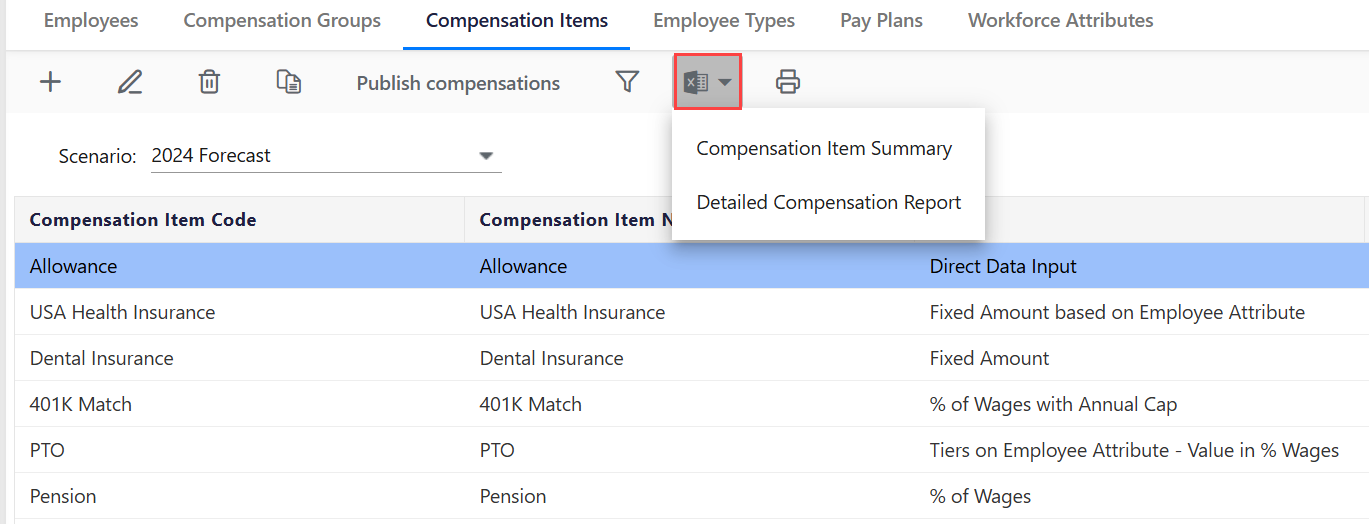The width and height of the screenshot is (1369, 524).
Task: Sort by Compensation Item Code column header
Action: click(x=143, y=220)
